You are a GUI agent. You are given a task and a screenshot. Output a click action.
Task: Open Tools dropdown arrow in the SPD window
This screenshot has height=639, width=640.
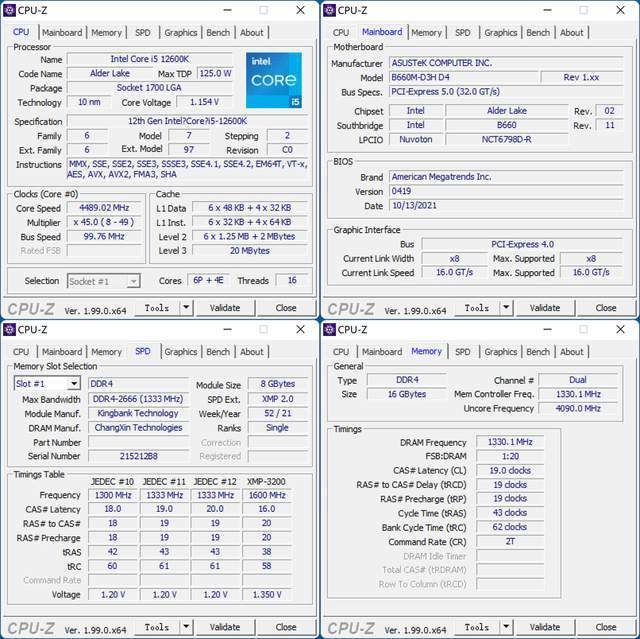(186, 627)
